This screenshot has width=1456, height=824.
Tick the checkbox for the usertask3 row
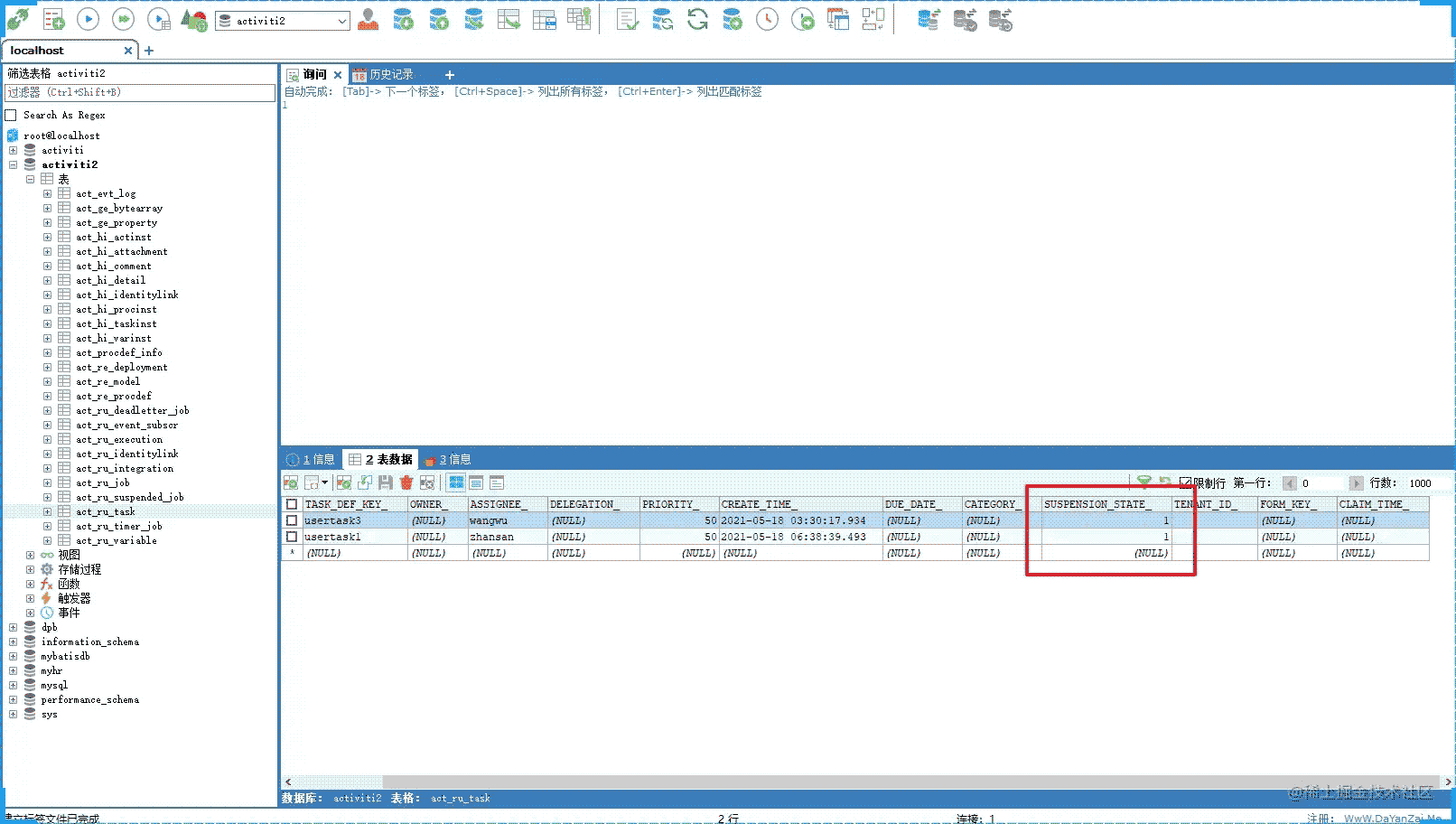tap(292, 520)
